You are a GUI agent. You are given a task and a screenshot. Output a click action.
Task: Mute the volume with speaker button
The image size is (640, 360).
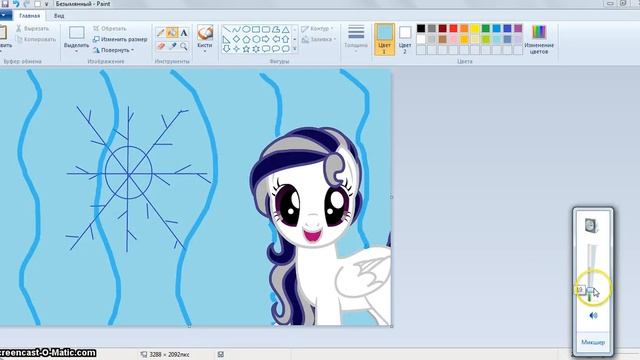click(x=593, y=315)
